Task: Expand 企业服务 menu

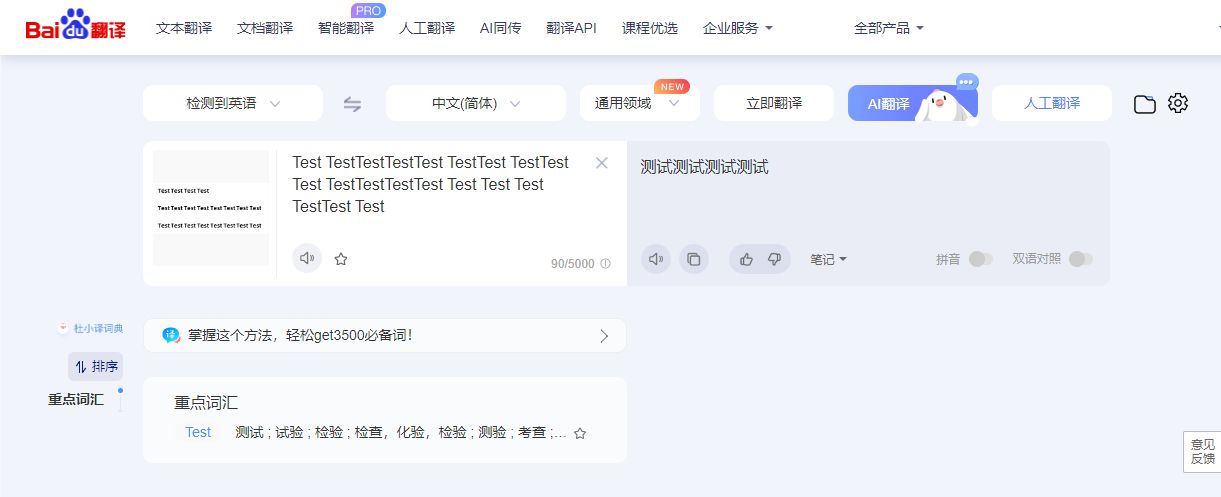Action: [738, 28]
